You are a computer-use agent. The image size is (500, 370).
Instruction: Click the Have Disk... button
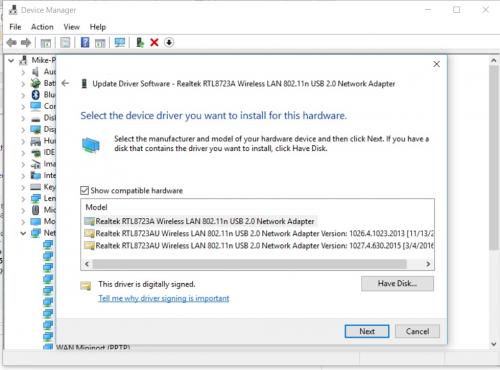(397, 284)
